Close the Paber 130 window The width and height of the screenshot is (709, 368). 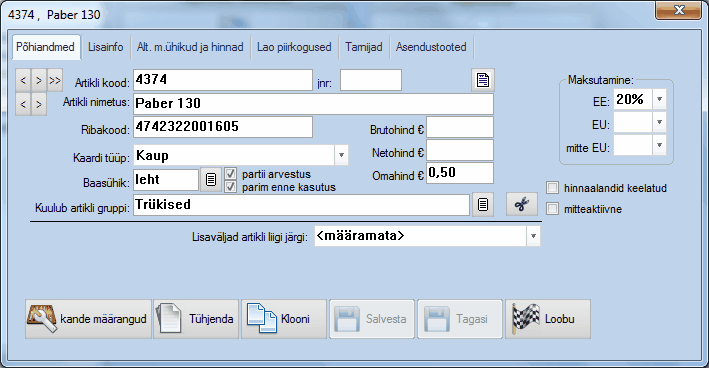tap(678, 10)
